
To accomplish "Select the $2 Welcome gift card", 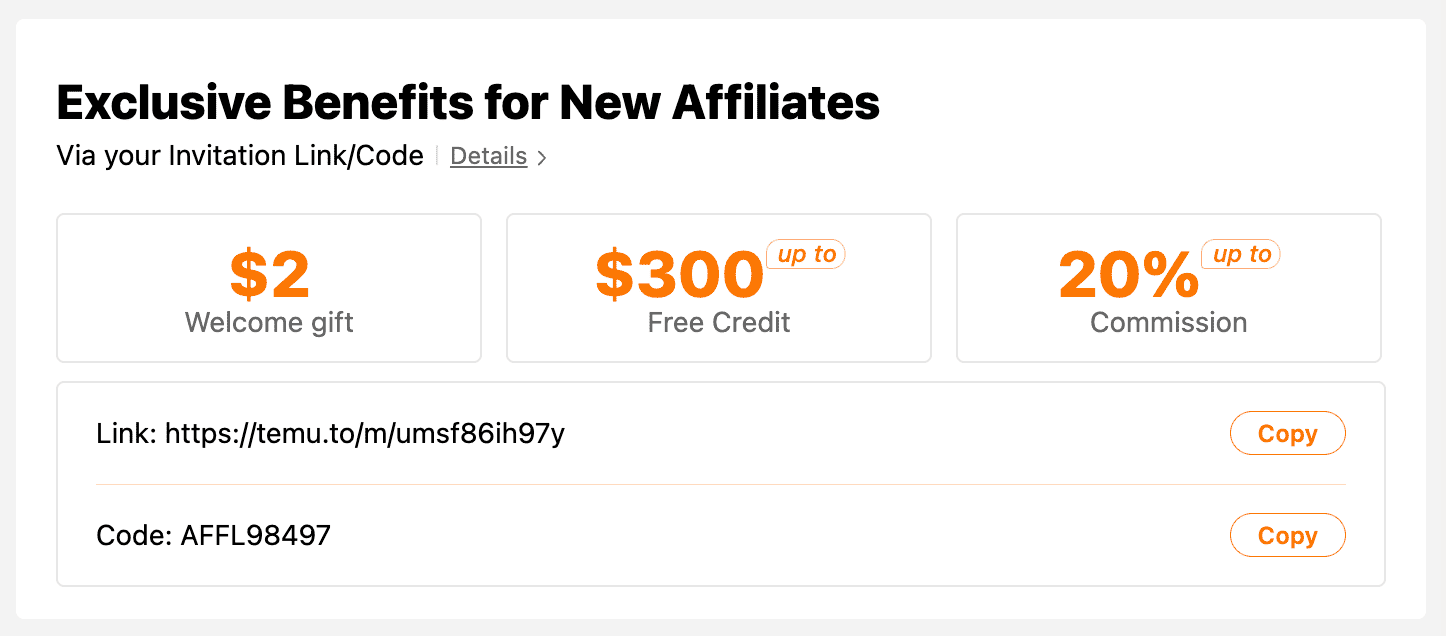I will (x=268, y=287).
